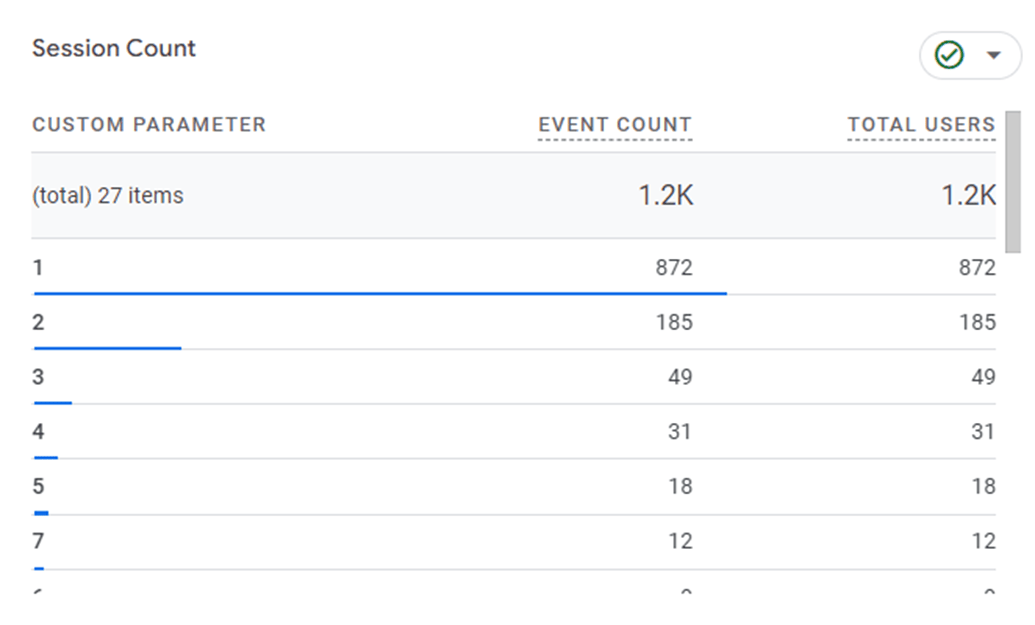Screen dimensions: 1035x625
Task: Click the blue bar under row 2
Action: 107,347
